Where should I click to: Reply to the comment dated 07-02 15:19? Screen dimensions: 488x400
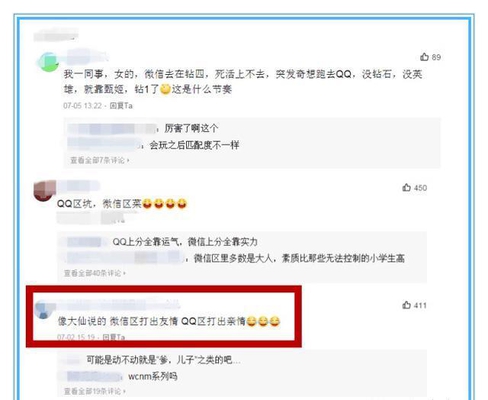pyautogui.click(x=114, y=337)
